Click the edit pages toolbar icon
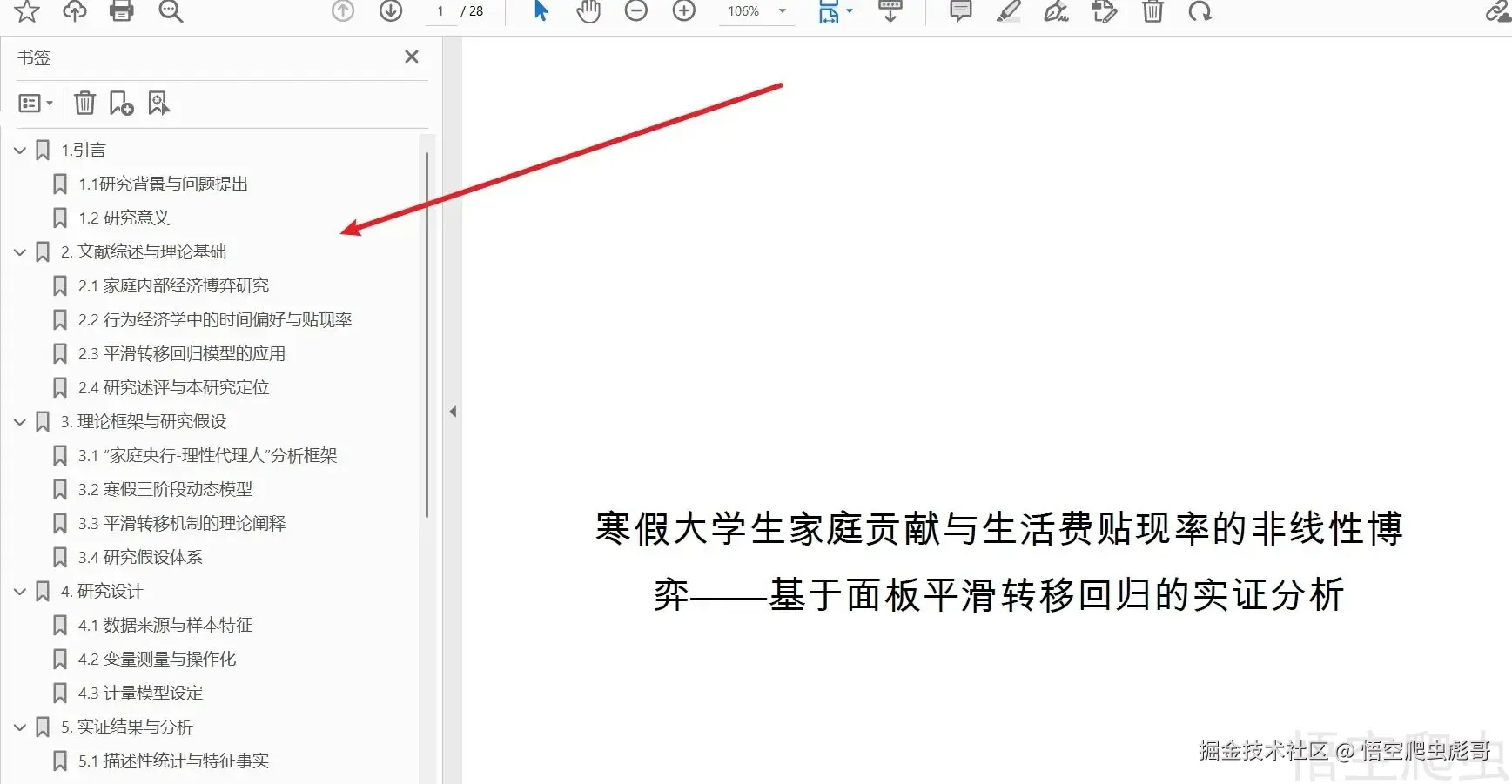The image size is (1512, 784). pos(1104,10)
